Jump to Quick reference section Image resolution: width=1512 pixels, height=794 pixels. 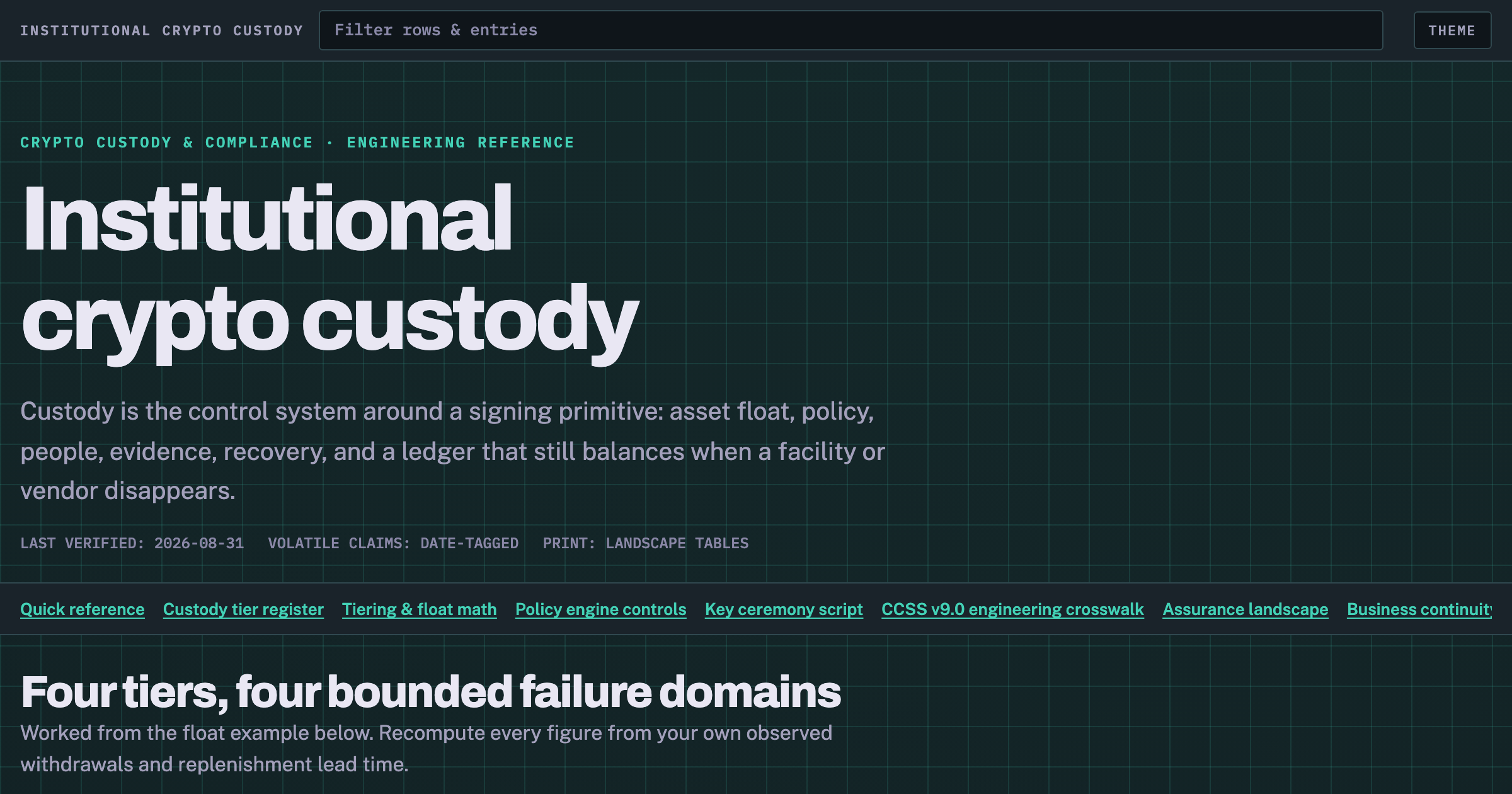click(x=83, y=609)
